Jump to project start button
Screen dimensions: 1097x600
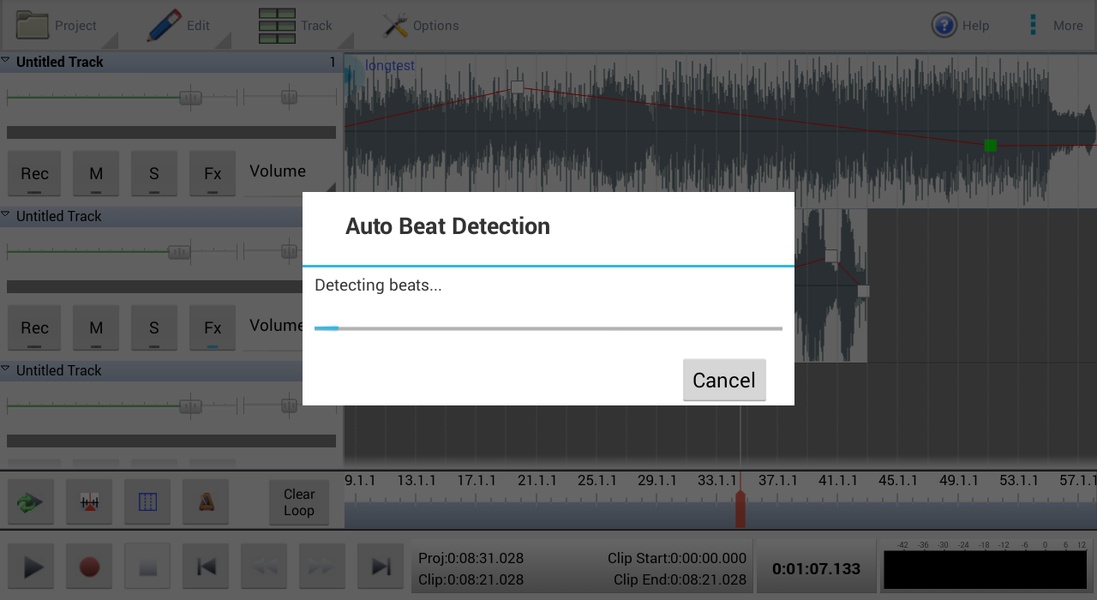tap(206, 566)
